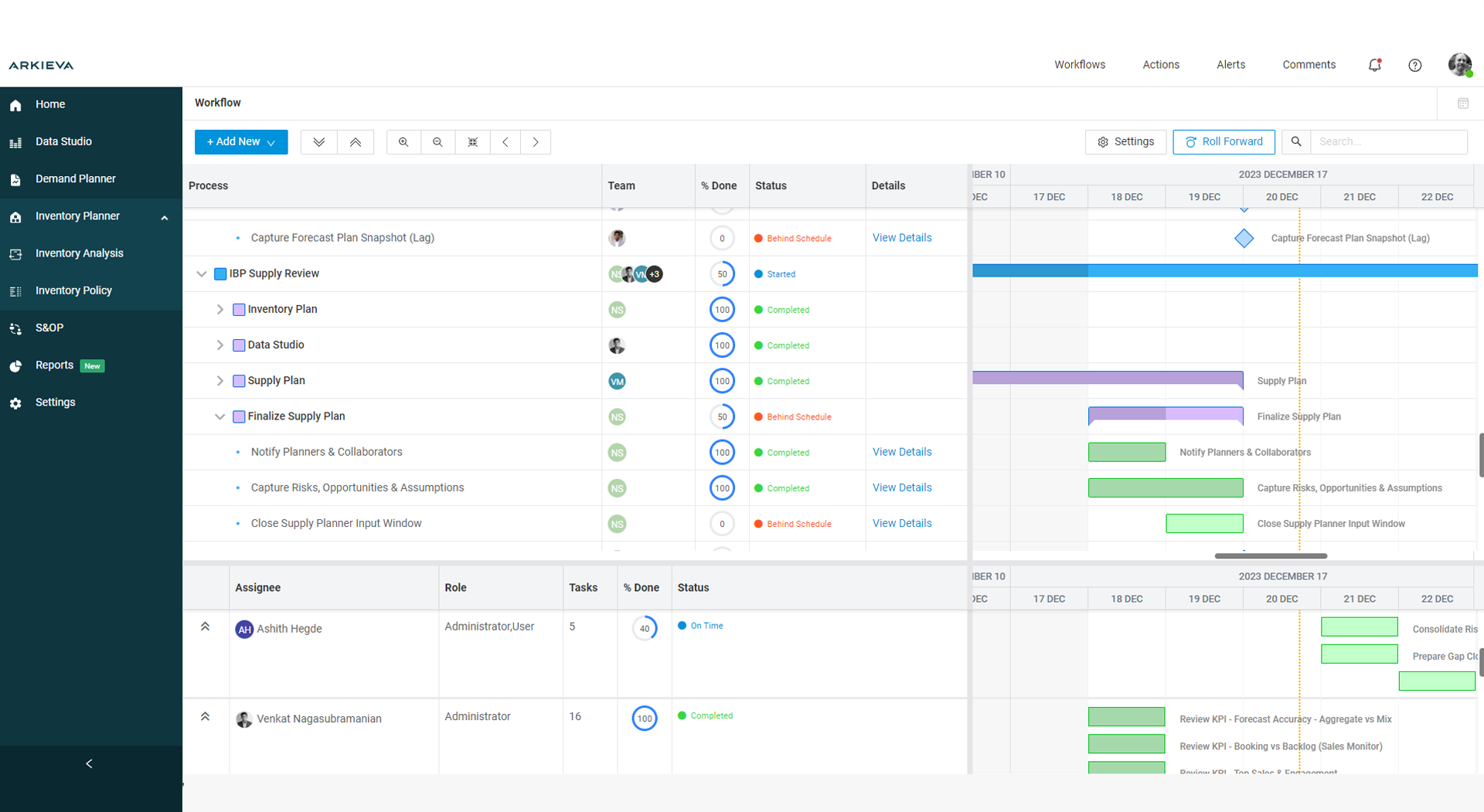The width and height of the screenshot is (1484, 812).
Task: Switch to the Workflows menu item
Action: coord(1079,65)
